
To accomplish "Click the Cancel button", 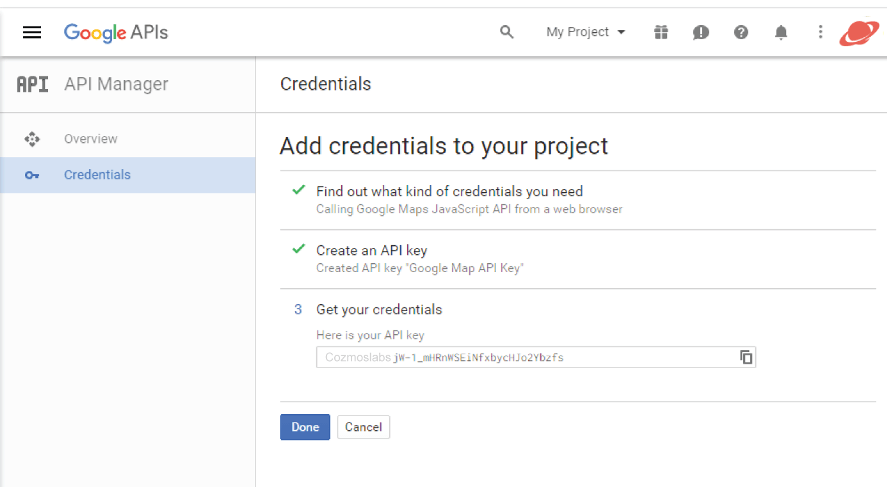I will (x=363, y=427).
